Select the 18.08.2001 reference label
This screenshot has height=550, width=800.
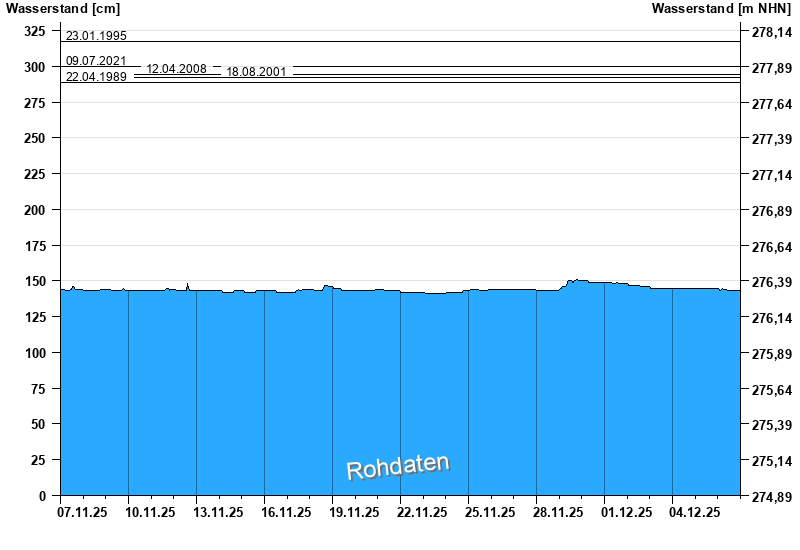point(256,71)
